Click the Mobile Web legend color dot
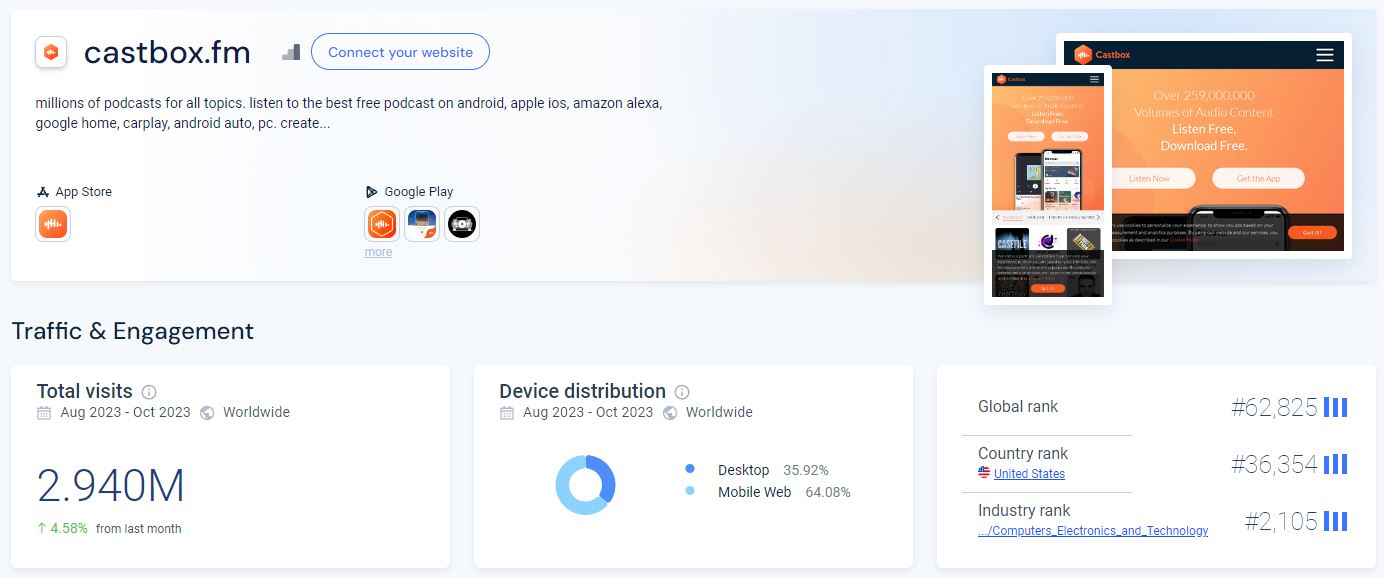The width and height of the screenshot is (1384, 578). 690,491
